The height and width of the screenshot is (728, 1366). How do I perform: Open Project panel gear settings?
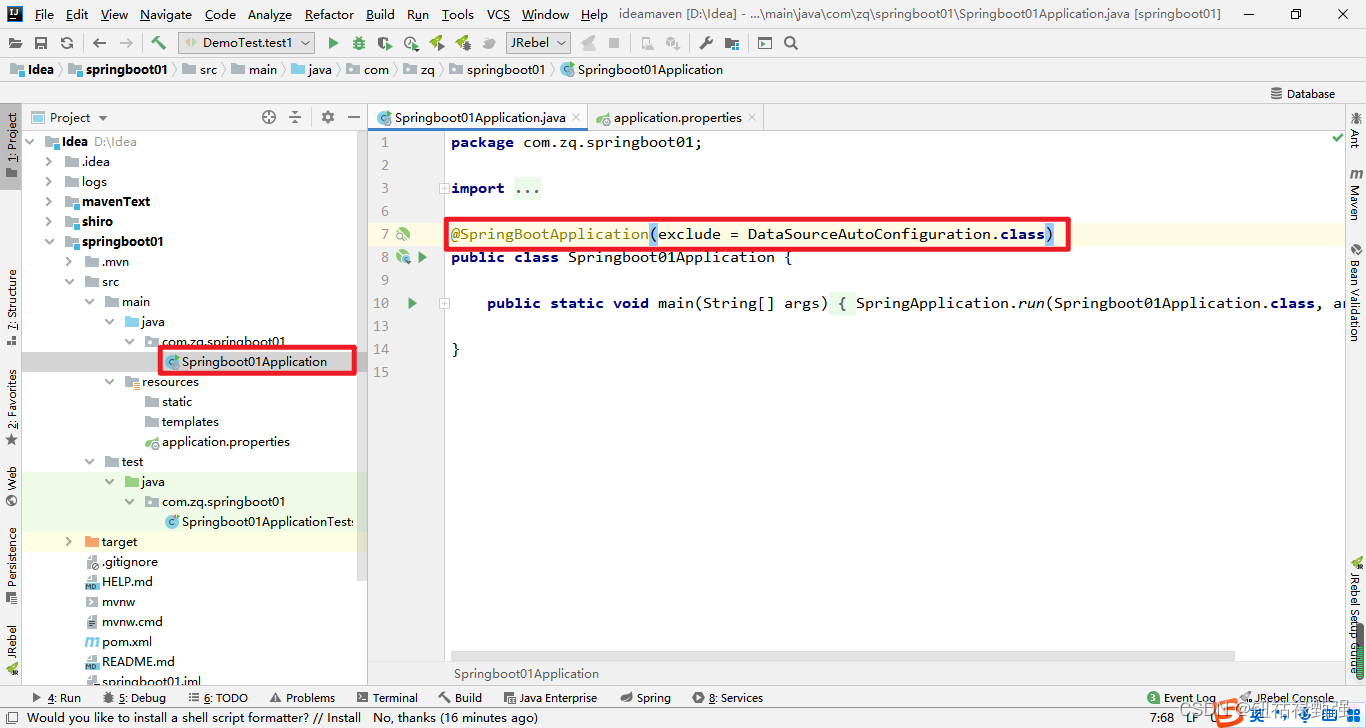pos(328,117)
